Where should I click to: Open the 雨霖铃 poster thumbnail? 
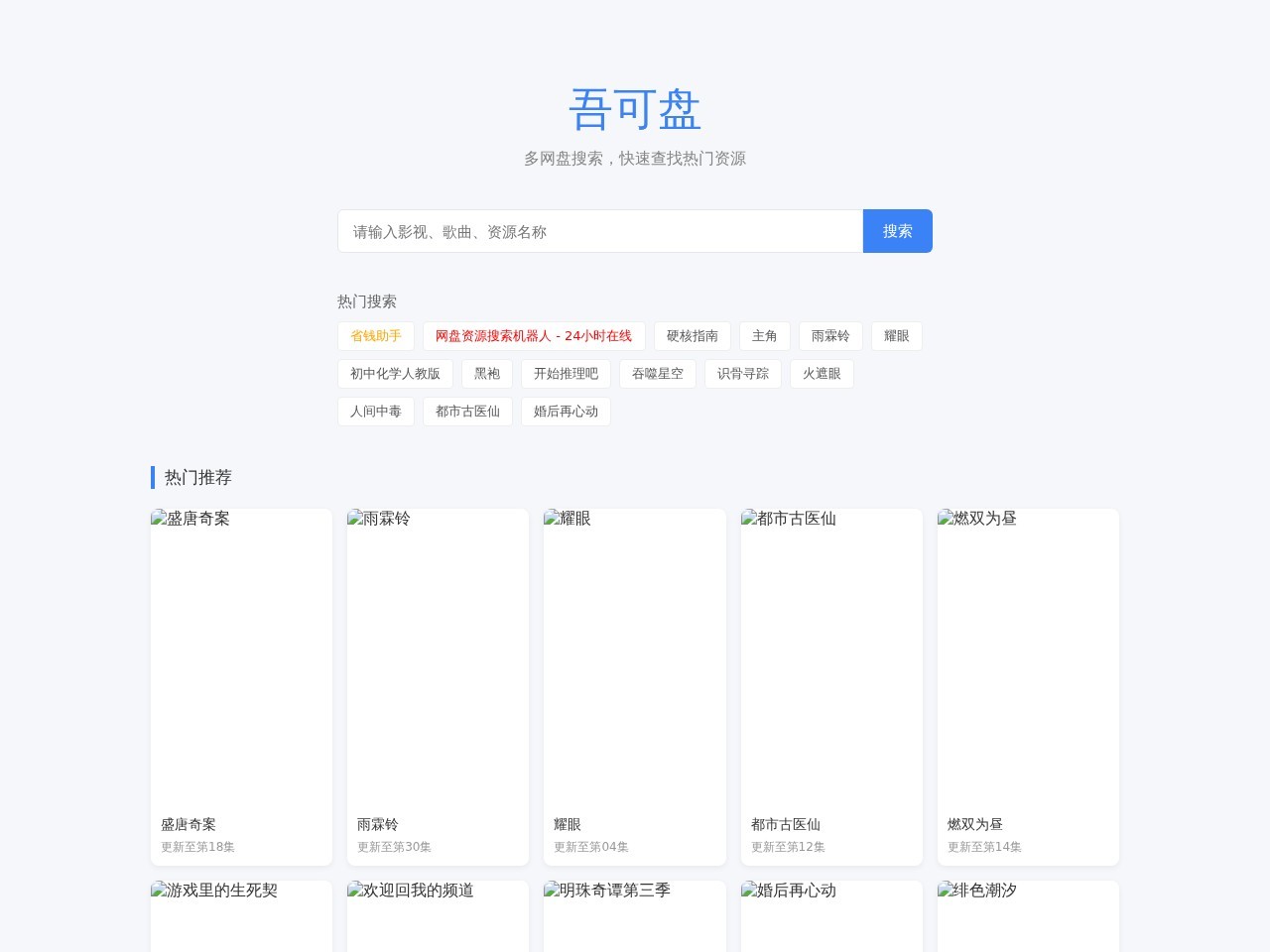[x=438, y=657]
